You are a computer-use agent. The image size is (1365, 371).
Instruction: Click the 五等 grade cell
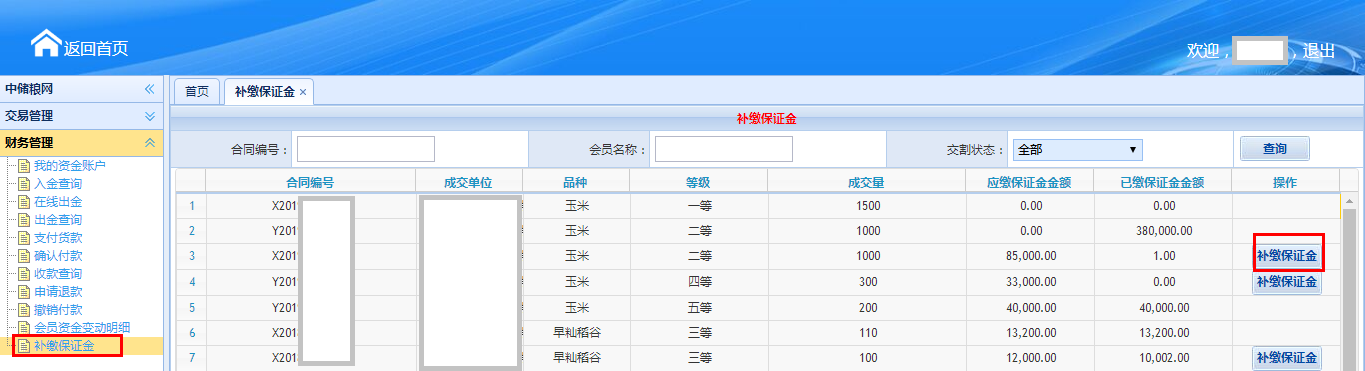[x=698, y=308]
